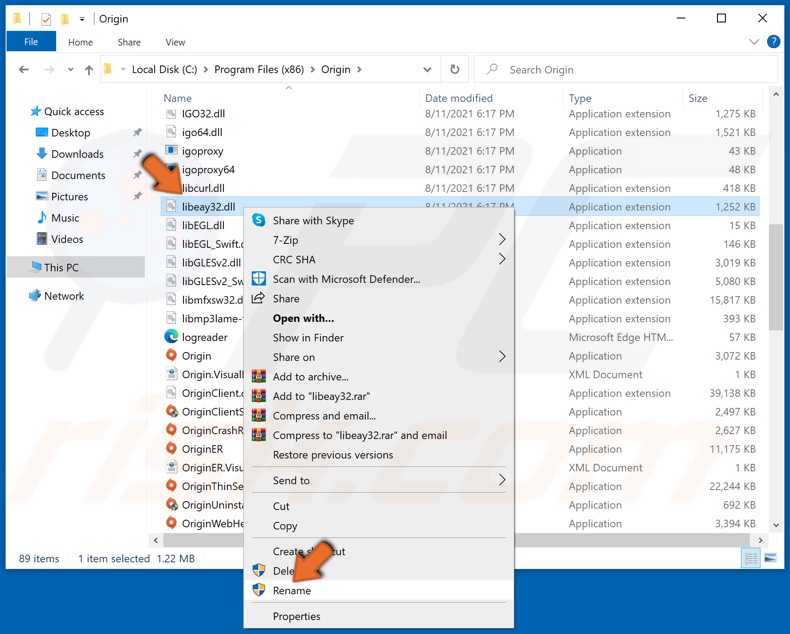Click Program Files (x86) in breadcrumb

click(259, 70)
